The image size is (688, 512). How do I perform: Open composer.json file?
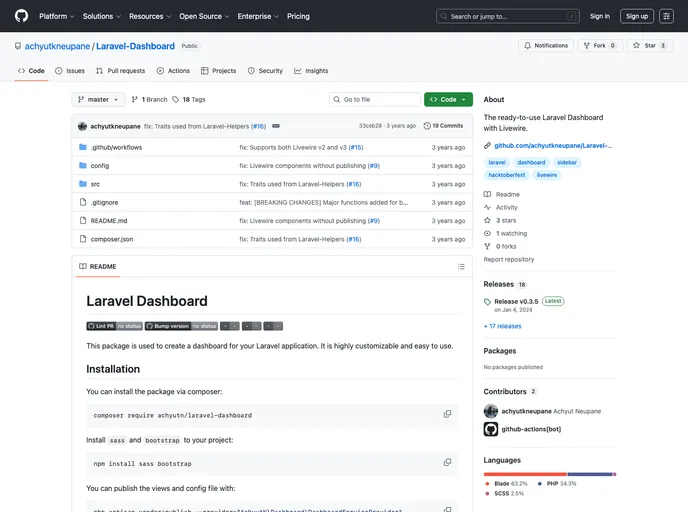111,239
